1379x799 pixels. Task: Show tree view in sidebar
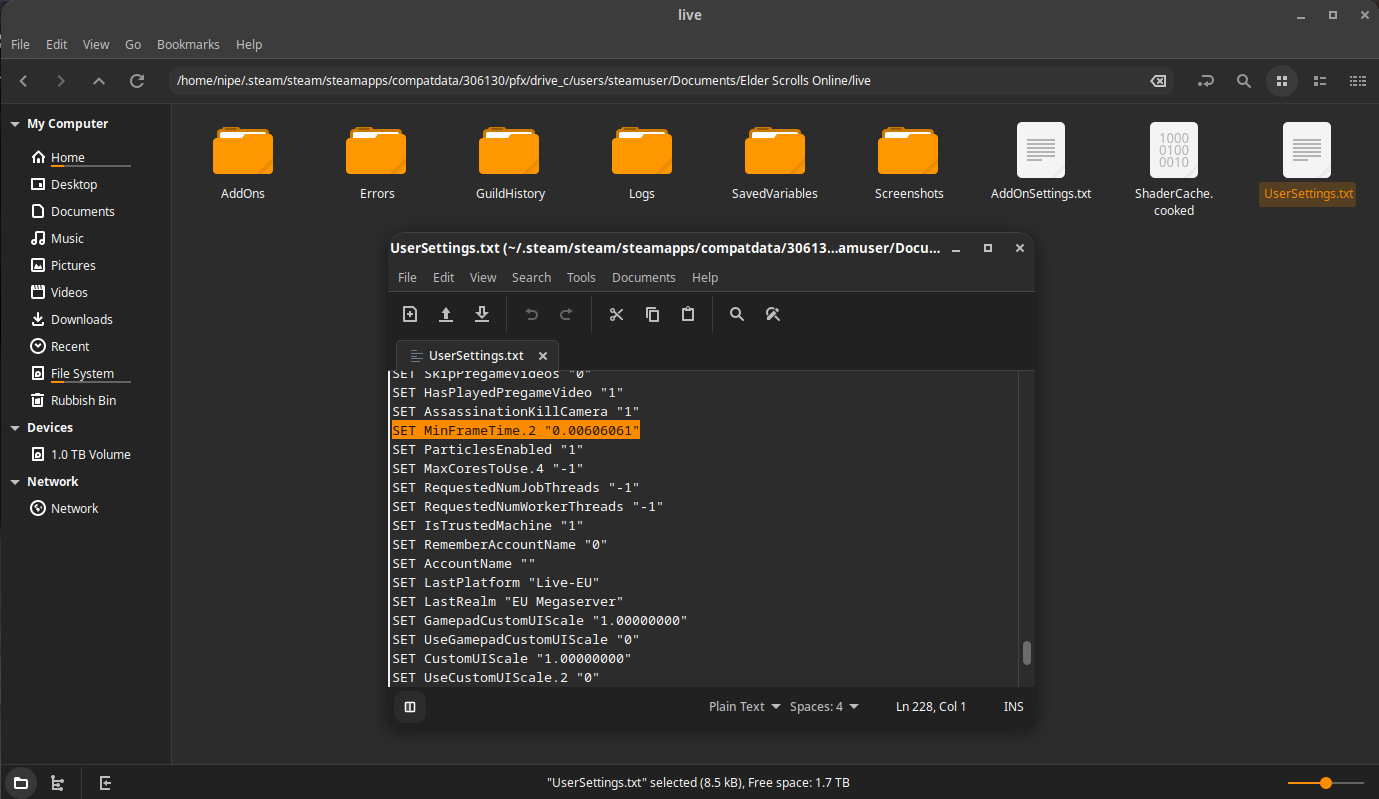pyautogui.click(x=57, y=783)
